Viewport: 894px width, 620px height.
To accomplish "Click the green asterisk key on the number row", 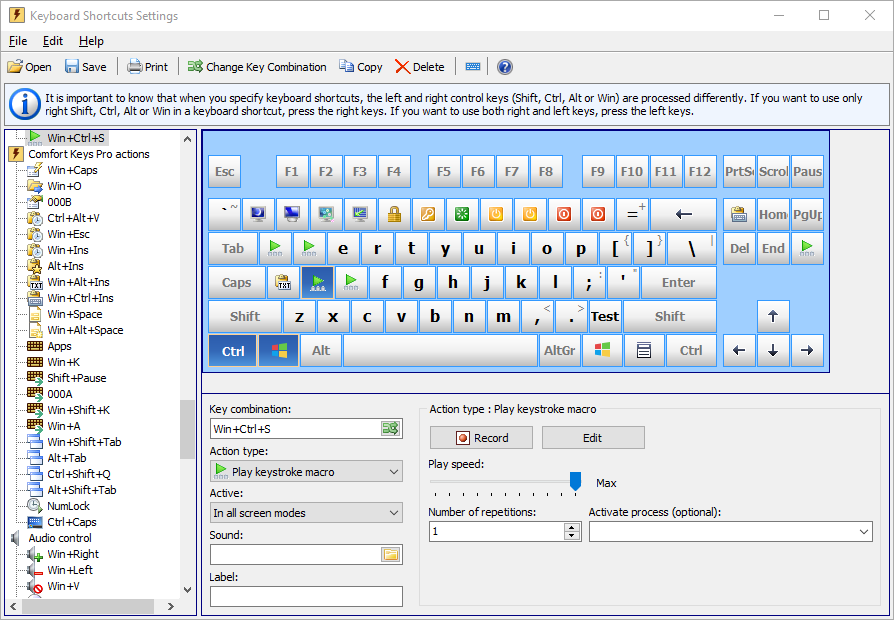I will [x=462, y=214].
